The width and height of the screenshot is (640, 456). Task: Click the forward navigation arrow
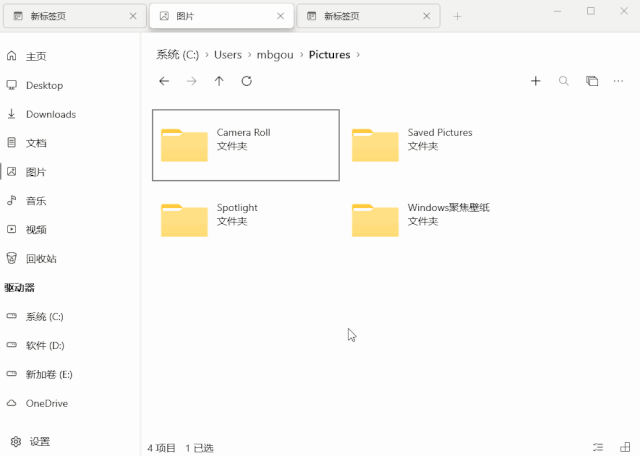point(191,81)
